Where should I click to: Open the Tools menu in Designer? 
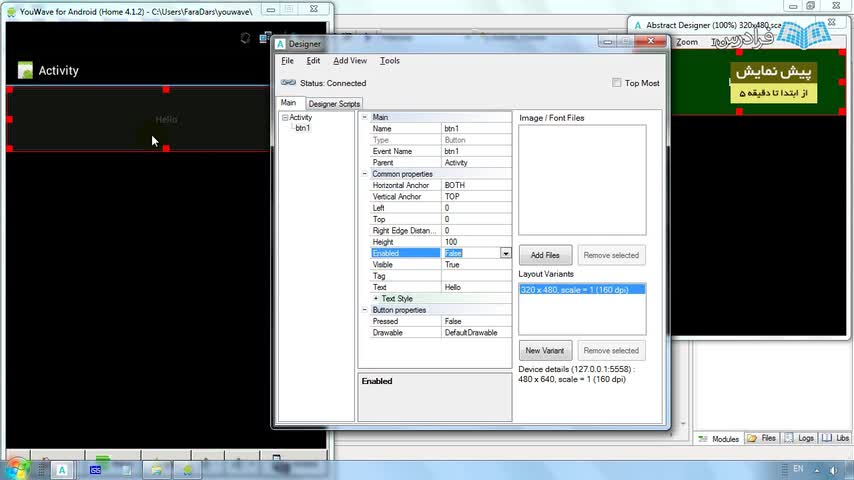[390, 60]
